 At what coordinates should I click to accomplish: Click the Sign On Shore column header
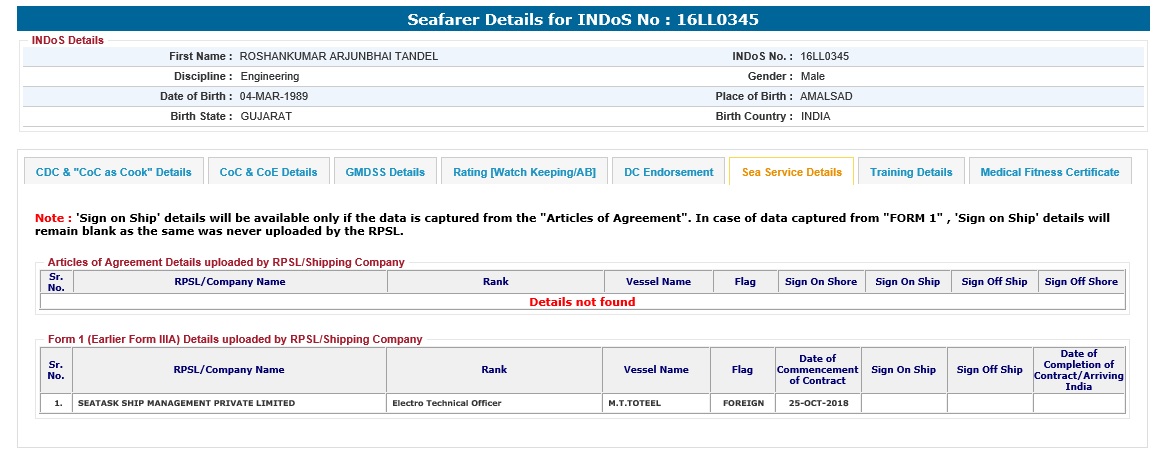pos(821,282)
